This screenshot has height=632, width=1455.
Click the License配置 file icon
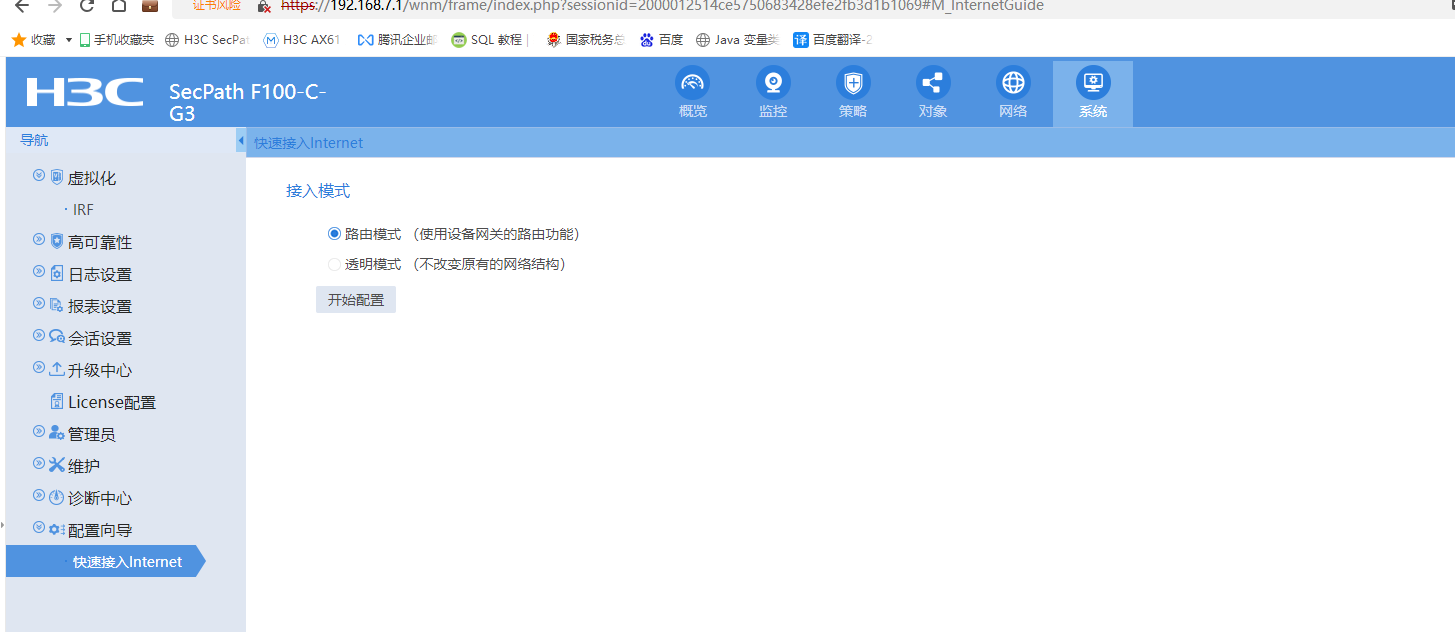pos(57,401)
